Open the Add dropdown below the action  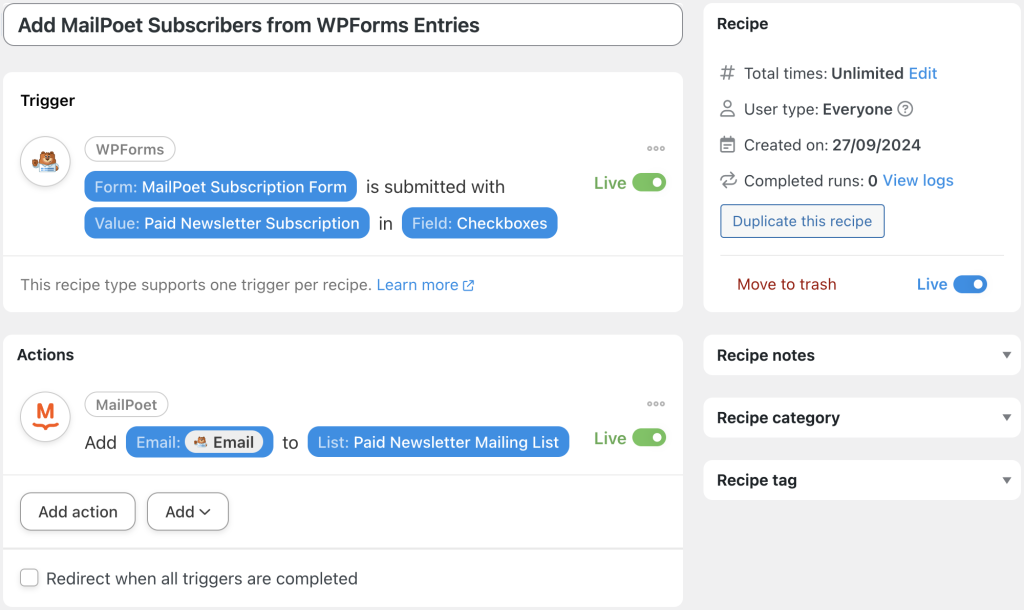tap(187, 511)
